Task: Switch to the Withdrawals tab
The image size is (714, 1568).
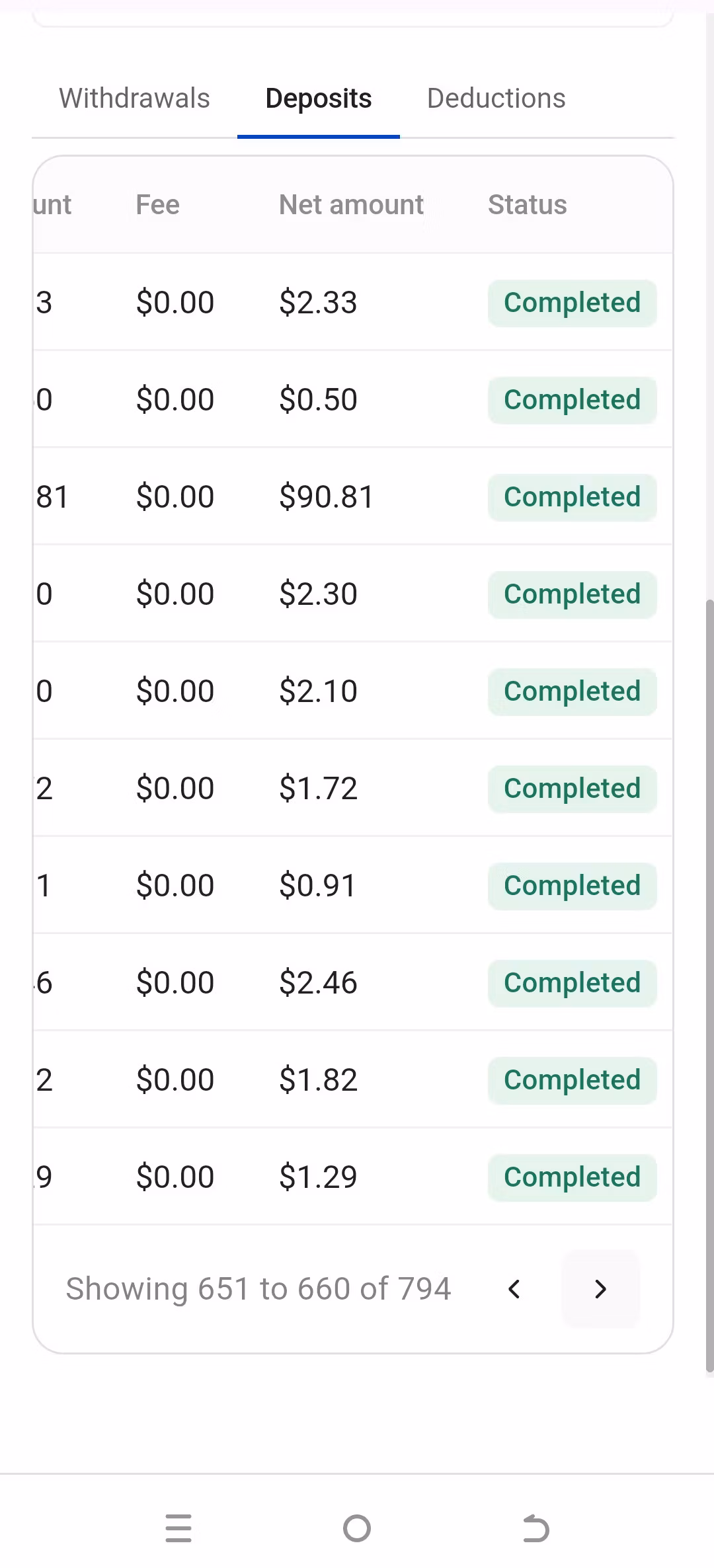Action: (134, 98)
